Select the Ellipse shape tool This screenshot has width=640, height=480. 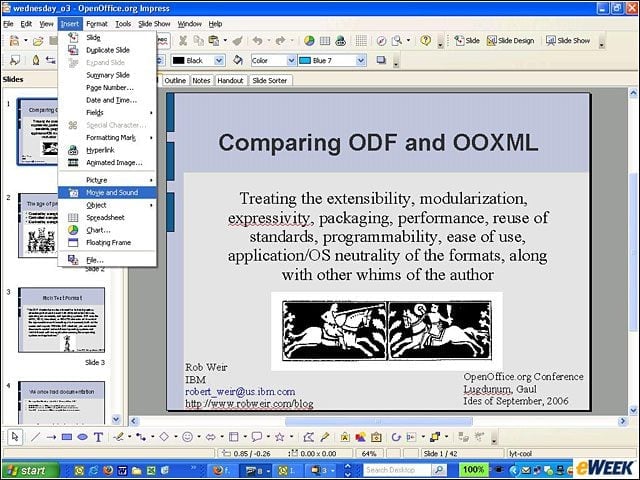click(82, 437)
